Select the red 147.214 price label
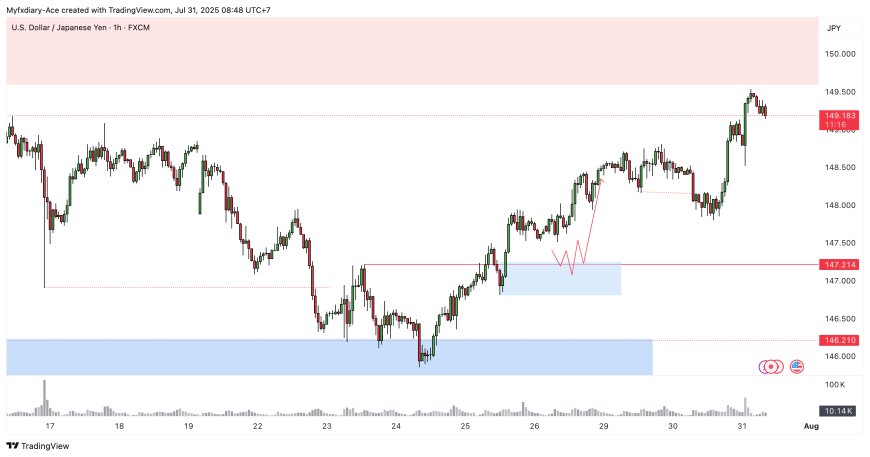Screen dimensions: 870x457 838,265
